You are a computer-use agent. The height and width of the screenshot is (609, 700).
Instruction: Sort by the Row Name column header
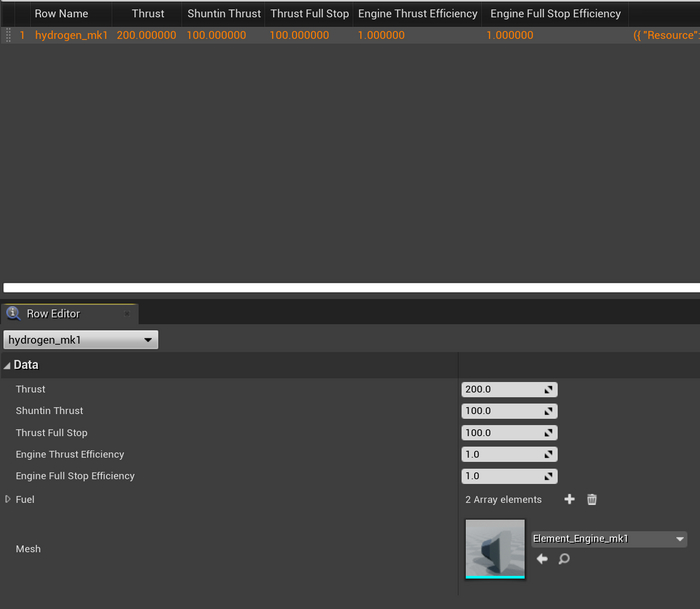pyautogui.click(x=61, y=14)
